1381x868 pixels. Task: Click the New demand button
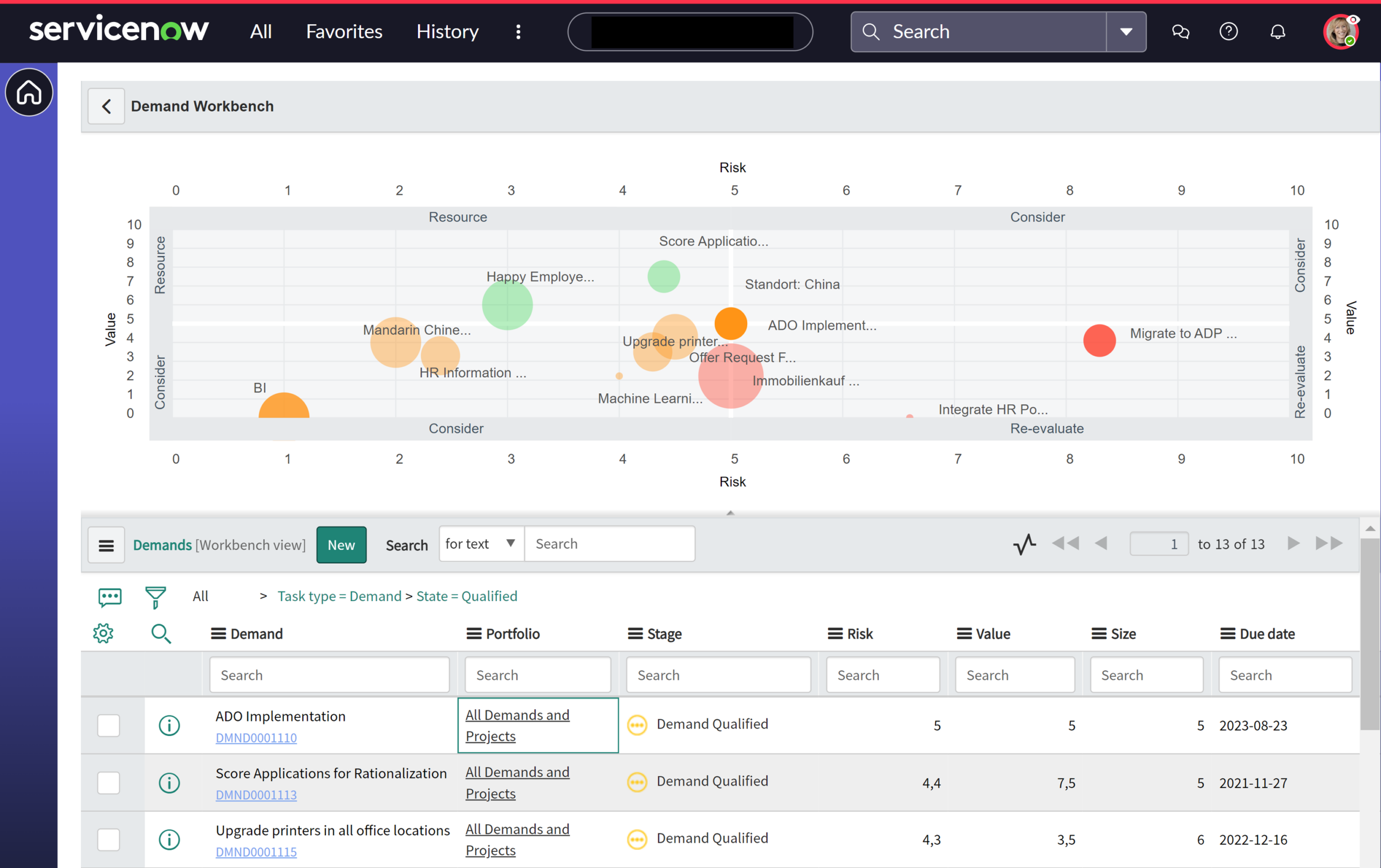point(341,545)
